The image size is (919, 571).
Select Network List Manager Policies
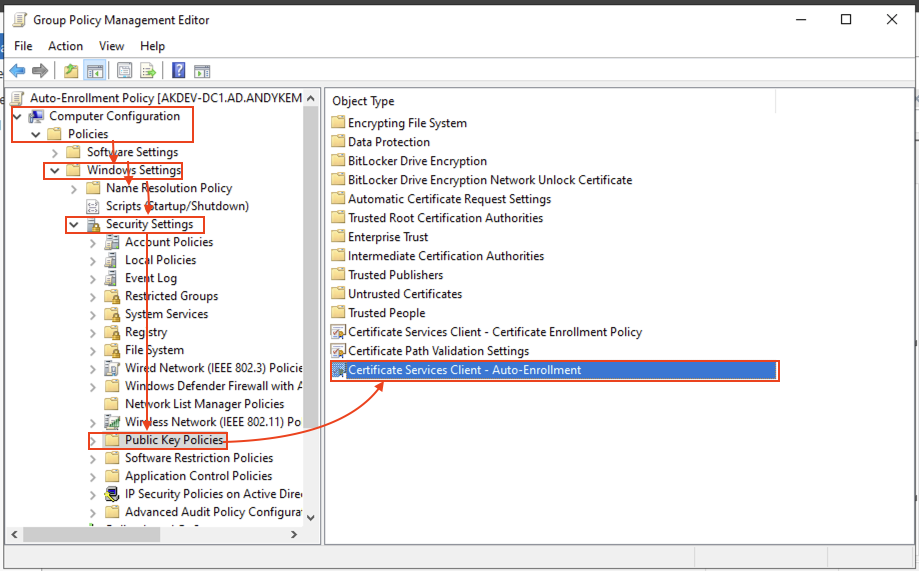click(205, 404)
